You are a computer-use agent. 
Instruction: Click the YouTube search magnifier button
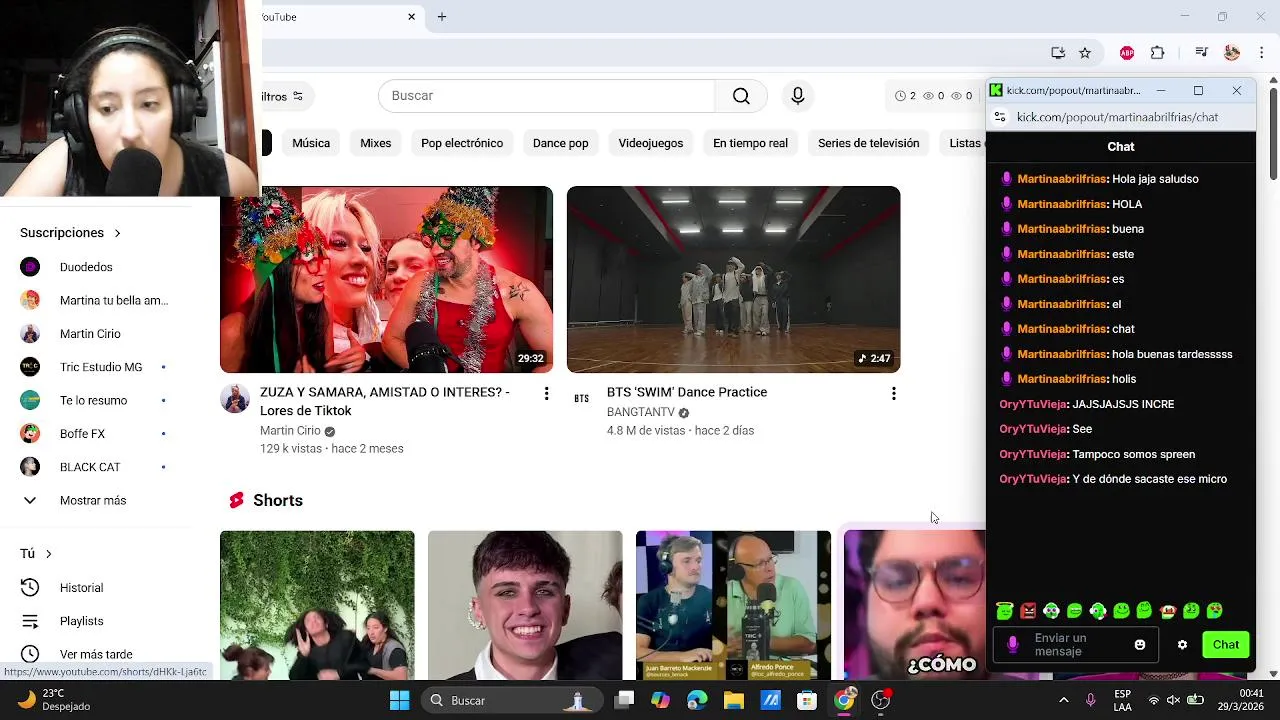pyautogui.click(x=741, y=96)
